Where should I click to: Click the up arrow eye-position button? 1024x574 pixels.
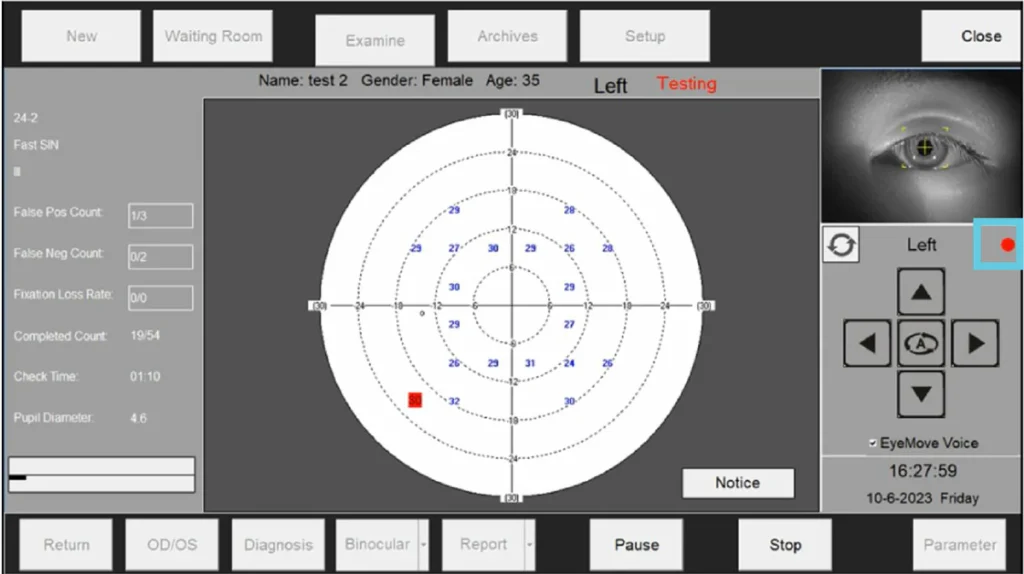[920, 292]
